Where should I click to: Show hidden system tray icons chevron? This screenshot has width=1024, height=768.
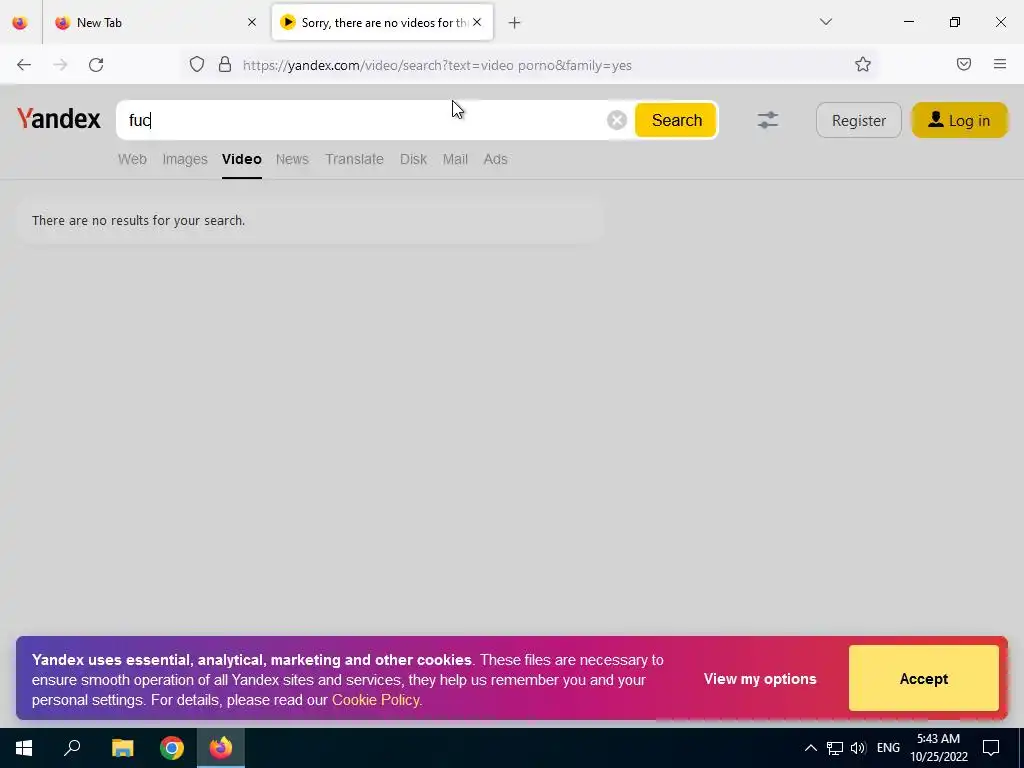810,748
